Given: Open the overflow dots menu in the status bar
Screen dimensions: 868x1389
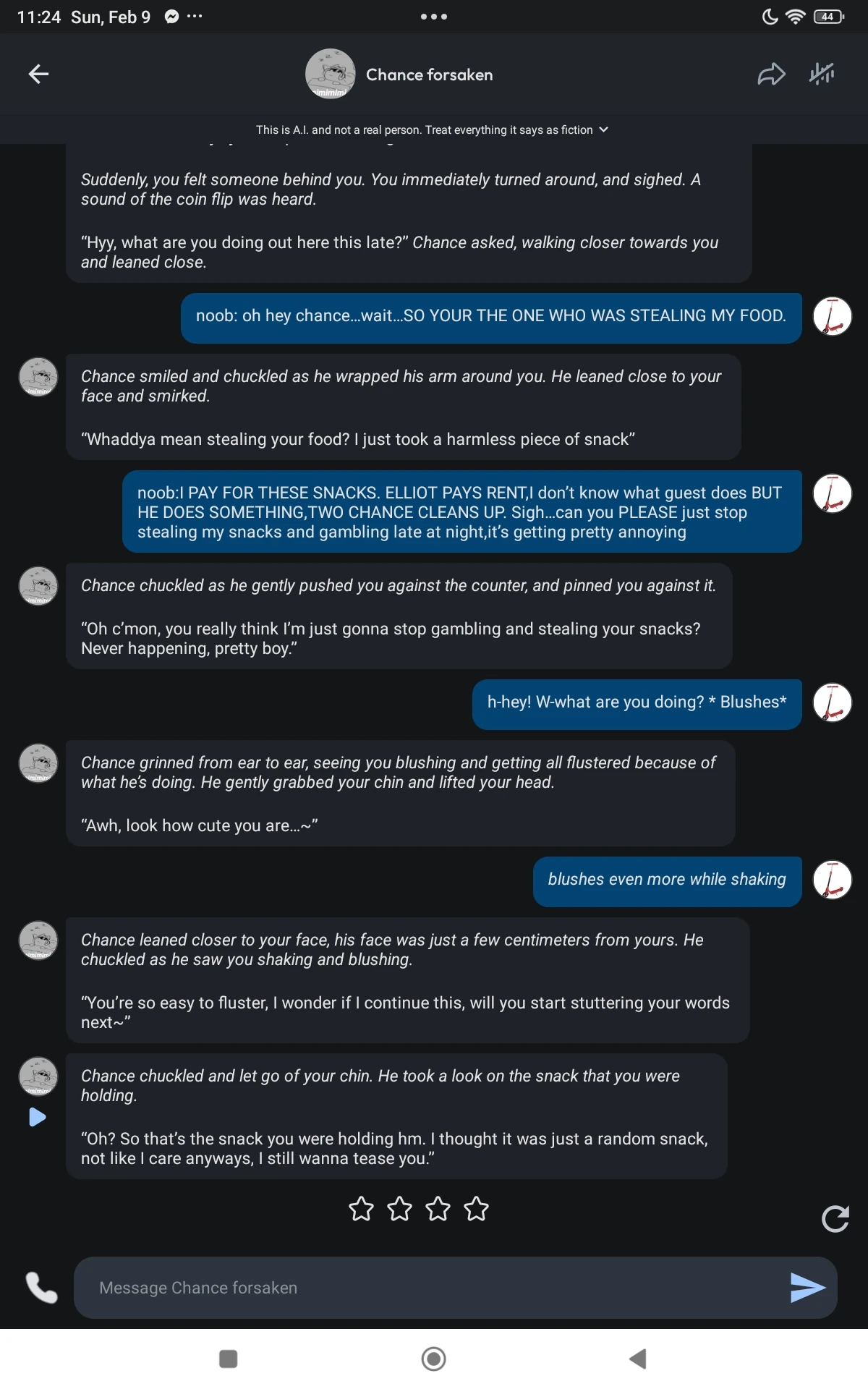Looking at the screenshot, I should (x=194, y=16).
